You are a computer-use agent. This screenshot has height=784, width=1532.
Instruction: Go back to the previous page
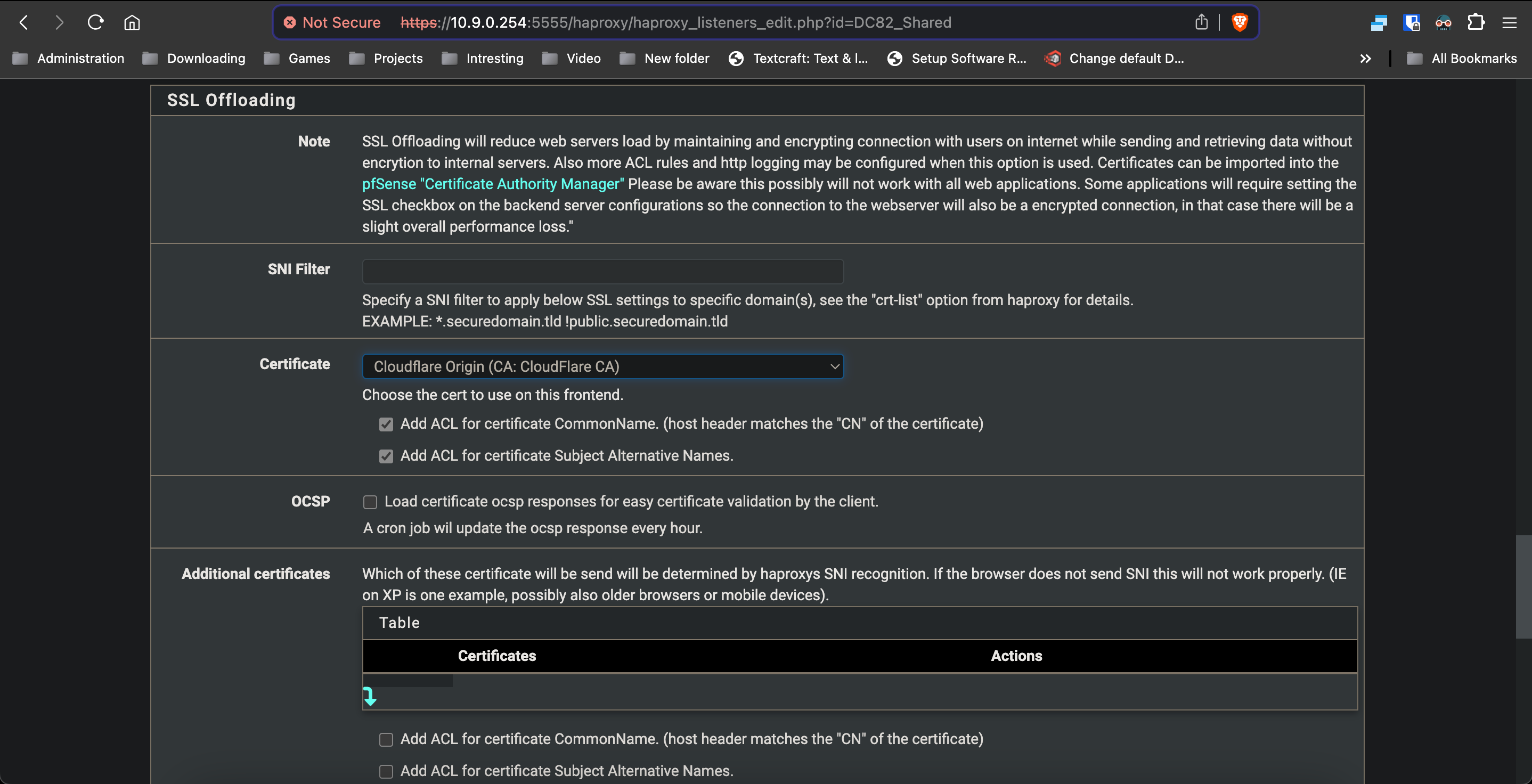tap(24, 22)
